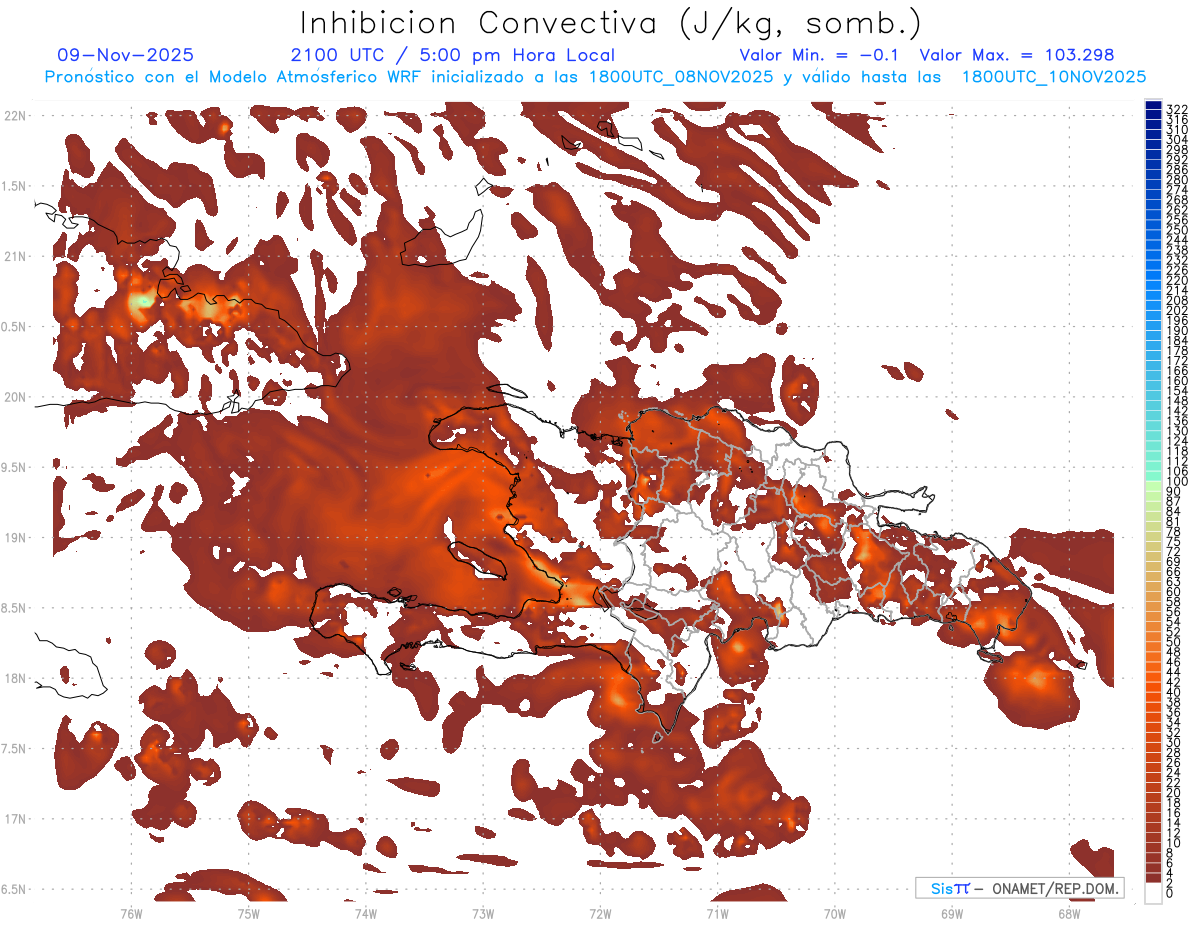This screenshot has height=927, width=1200.
Task: Click the '322' value on the color scale
Action: pos(1177,109)
